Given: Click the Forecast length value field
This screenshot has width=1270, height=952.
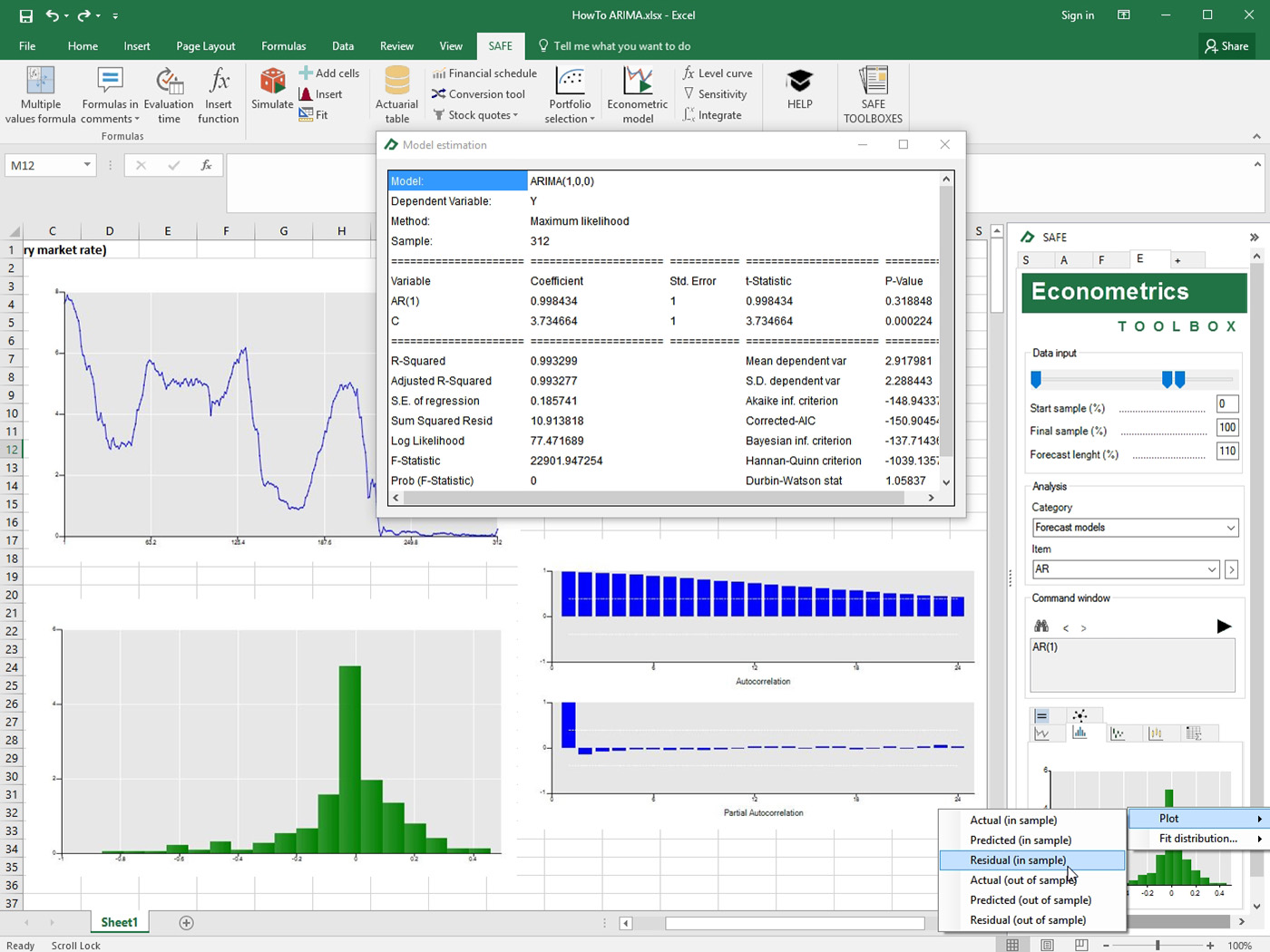Looking at the screenshot, I should point(1227,451).
